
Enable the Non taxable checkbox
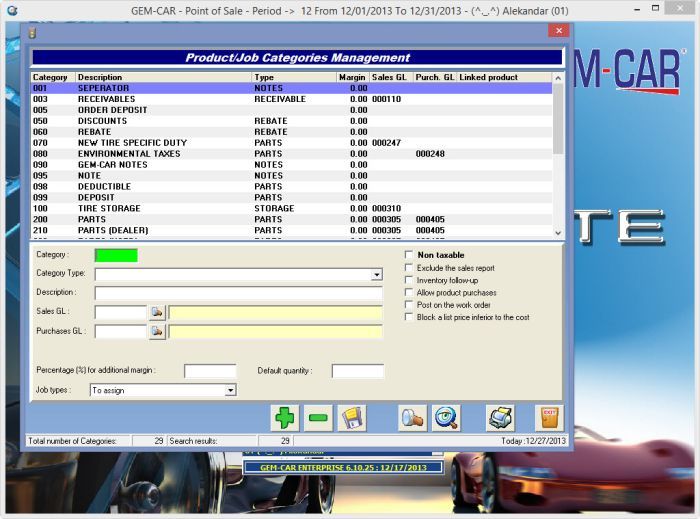408,254
